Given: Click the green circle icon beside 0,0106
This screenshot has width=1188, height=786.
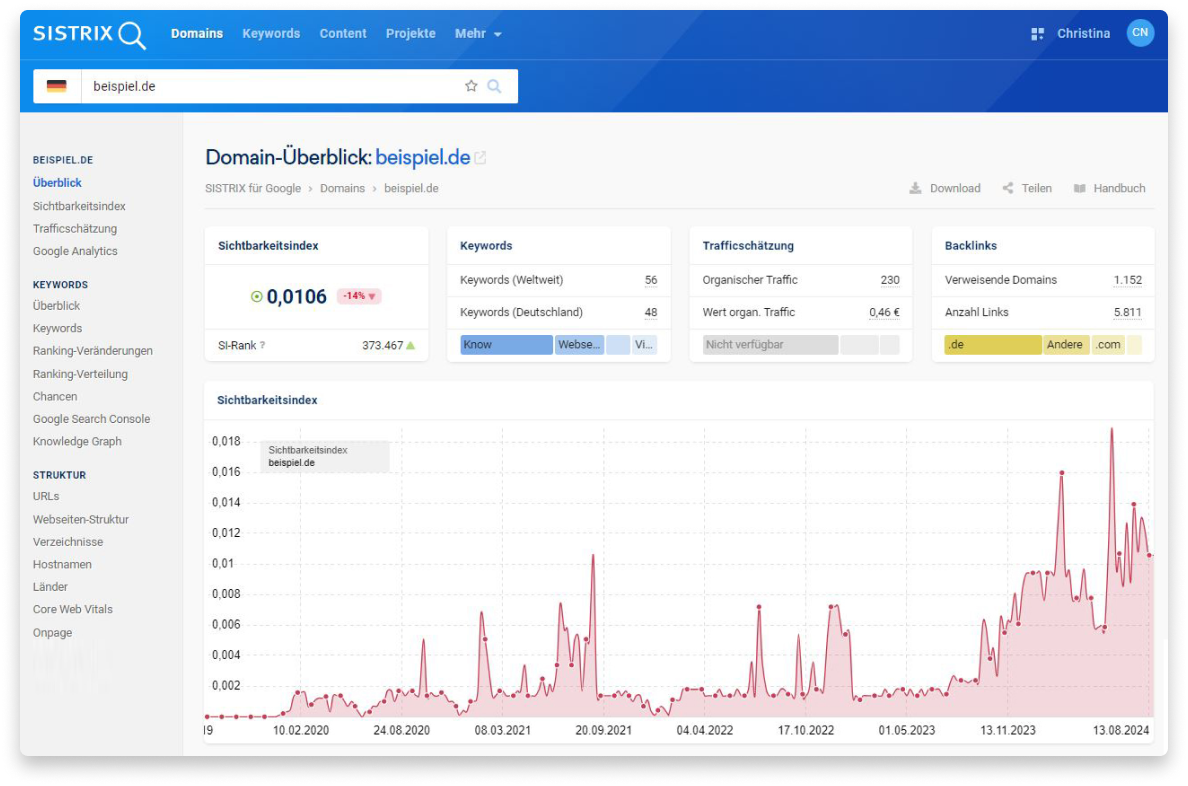Looking at the screenshot, I should [257, 297].
